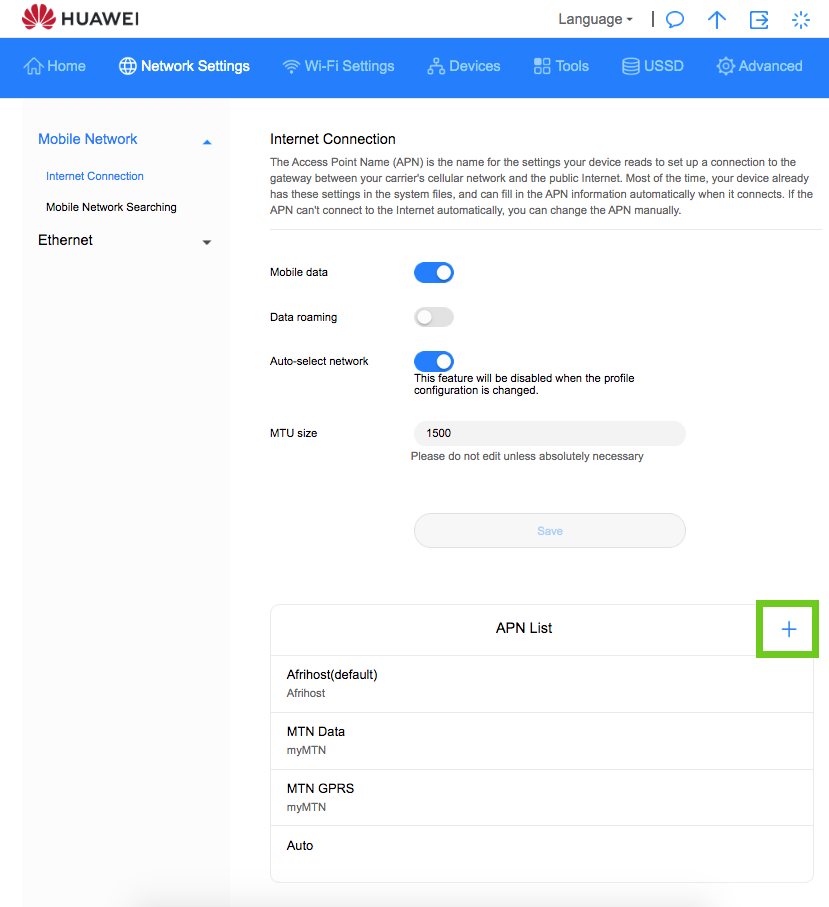Open Mobile Network Searching link

point(111,207)
